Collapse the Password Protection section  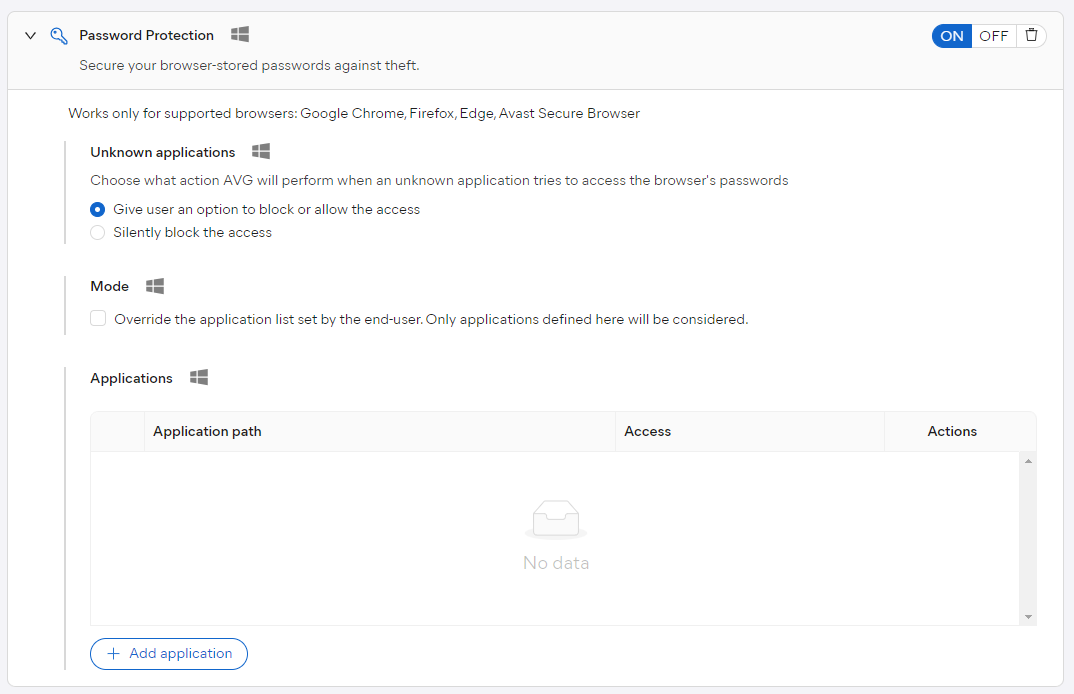pyautogui.click(x=30, y=34)
